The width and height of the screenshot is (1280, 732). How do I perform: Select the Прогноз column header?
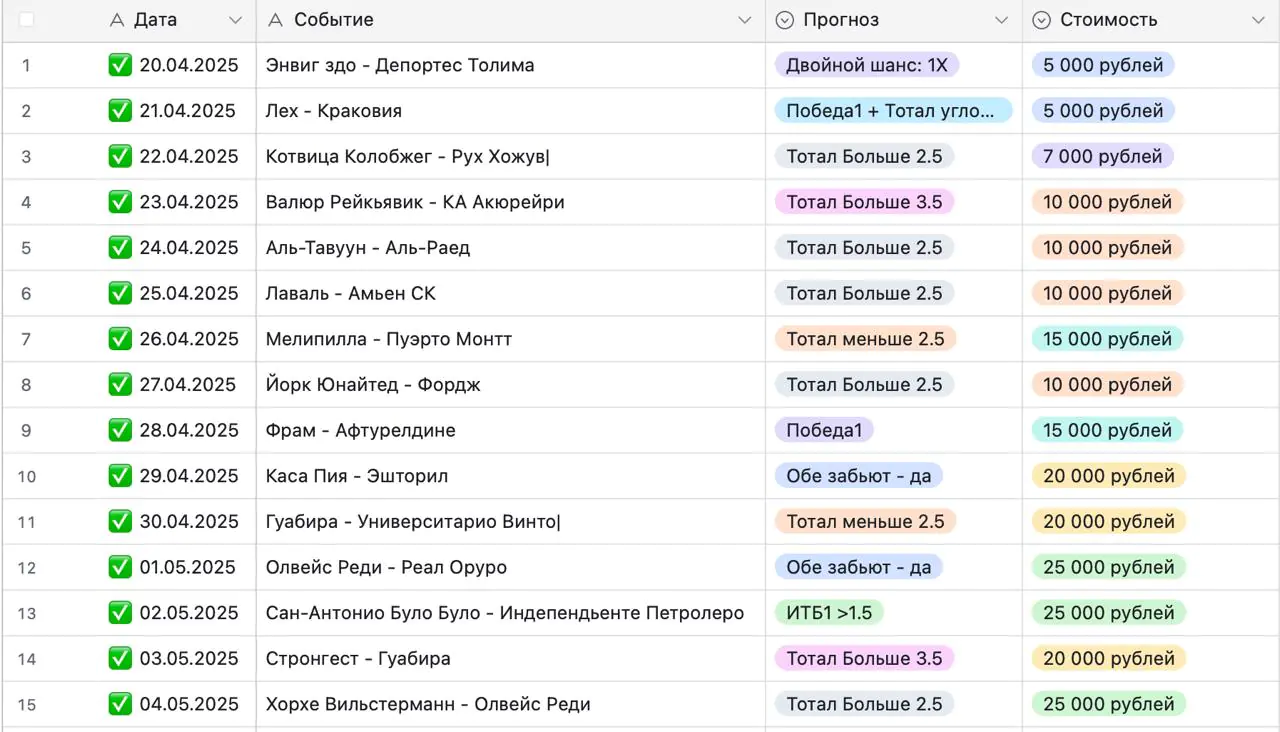tap(841, 20)
